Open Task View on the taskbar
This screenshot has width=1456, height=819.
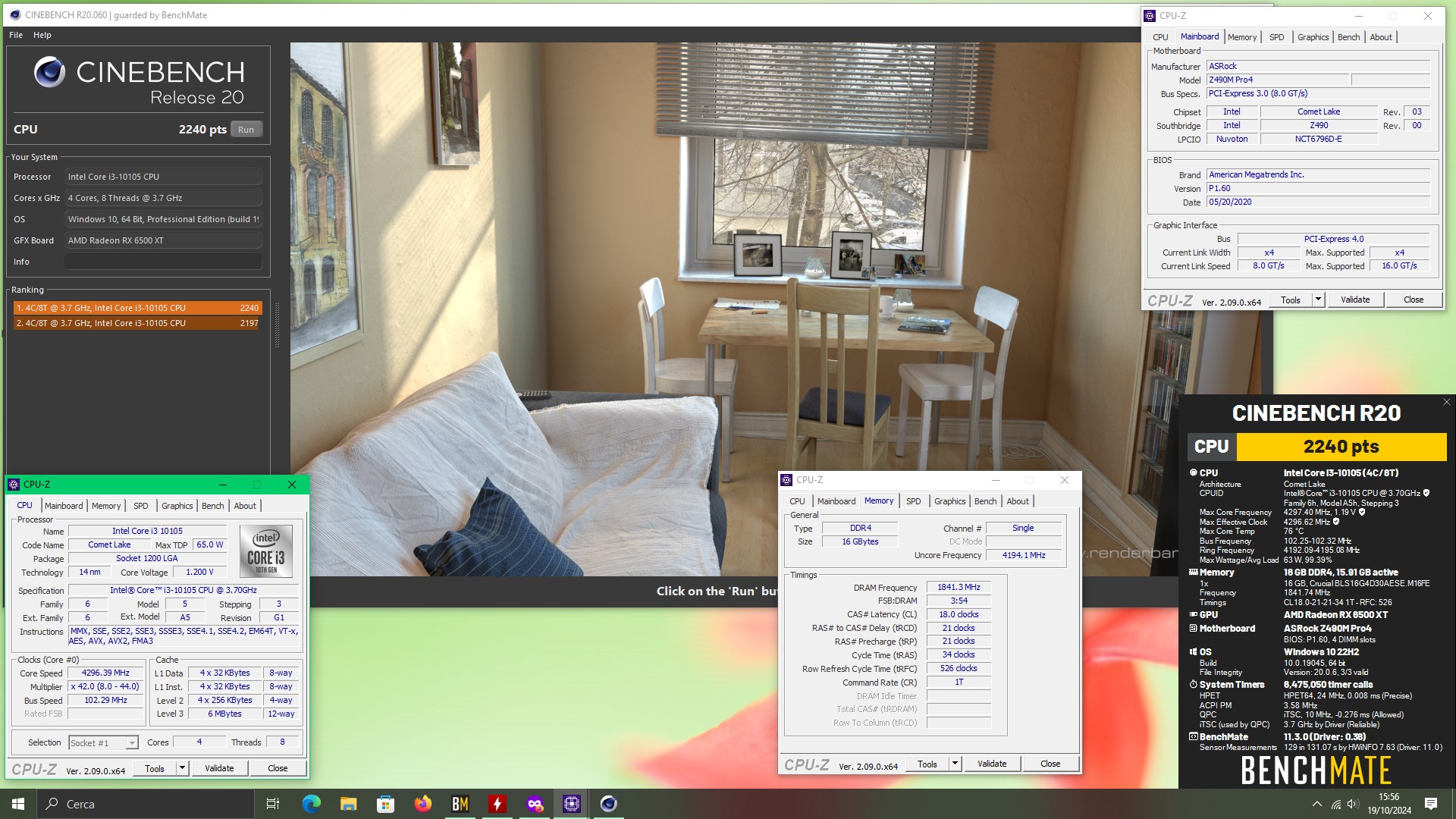click(x=273, y=804)
